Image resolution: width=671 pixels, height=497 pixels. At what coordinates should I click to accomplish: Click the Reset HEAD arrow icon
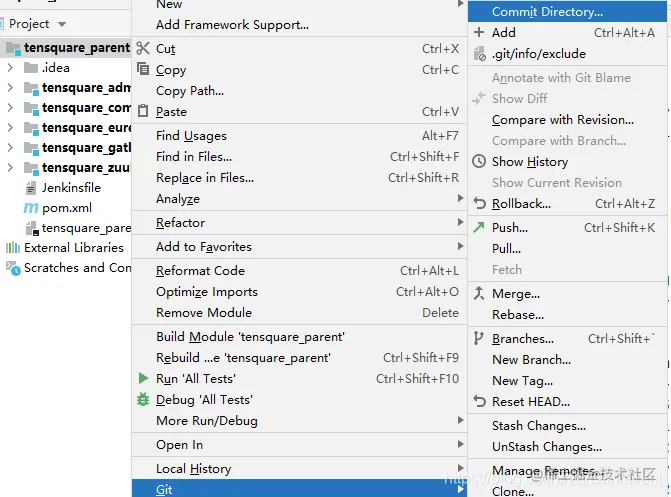(479, 401)
